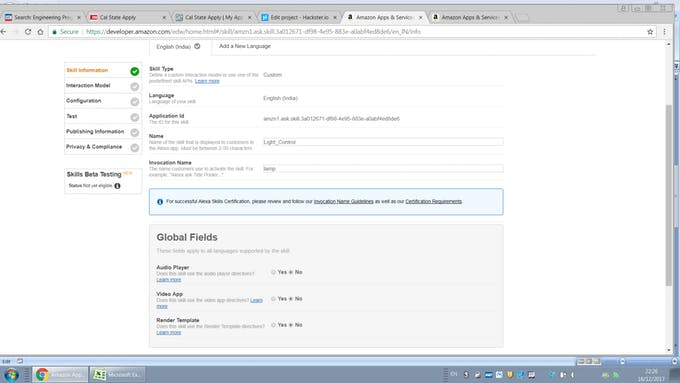Click the scrollbar up arrow at top

point(669,44)
